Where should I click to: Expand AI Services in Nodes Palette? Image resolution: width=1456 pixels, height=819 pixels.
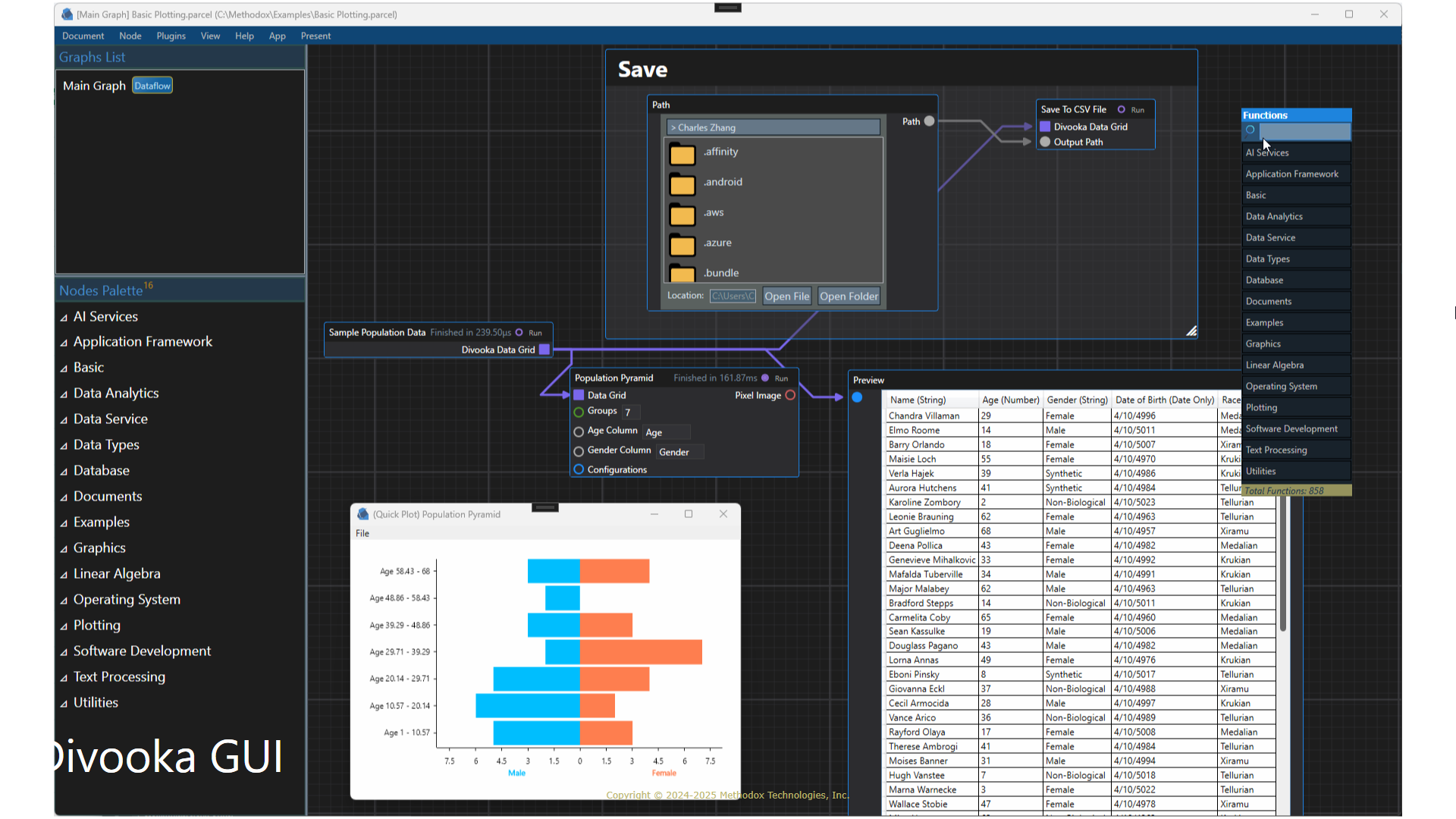click(x=64, y=318)
